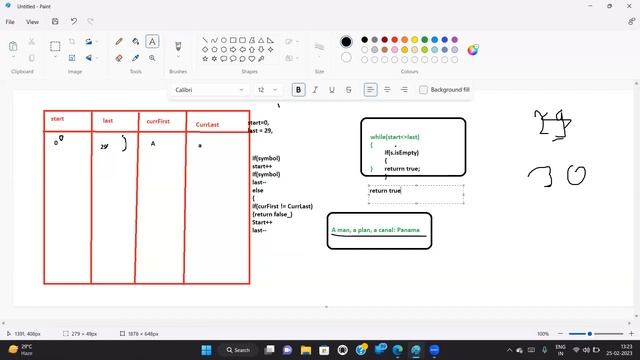
Task: Click the zoom slider handle
Action: [x=590, y=334]
